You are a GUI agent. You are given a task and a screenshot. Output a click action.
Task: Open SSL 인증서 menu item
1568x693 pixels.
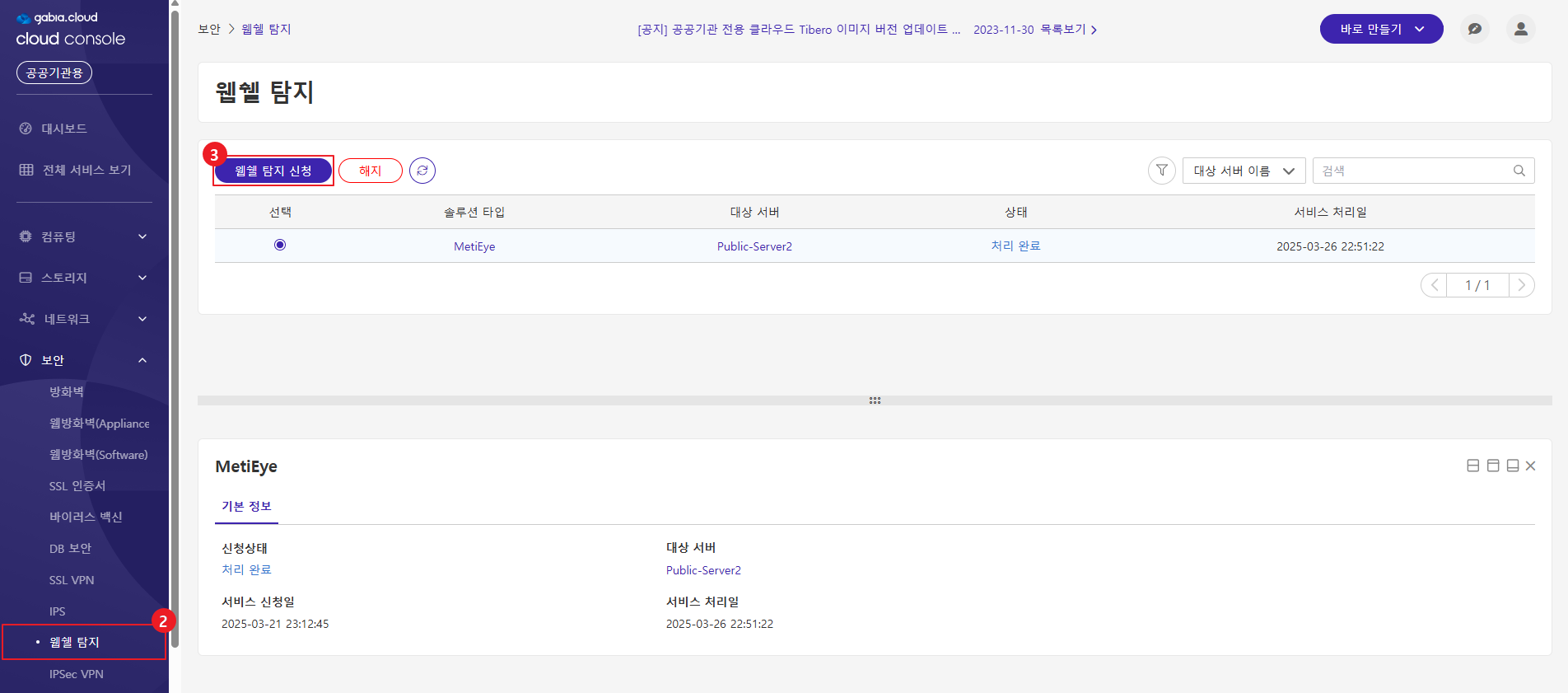(x=77, y=485)
